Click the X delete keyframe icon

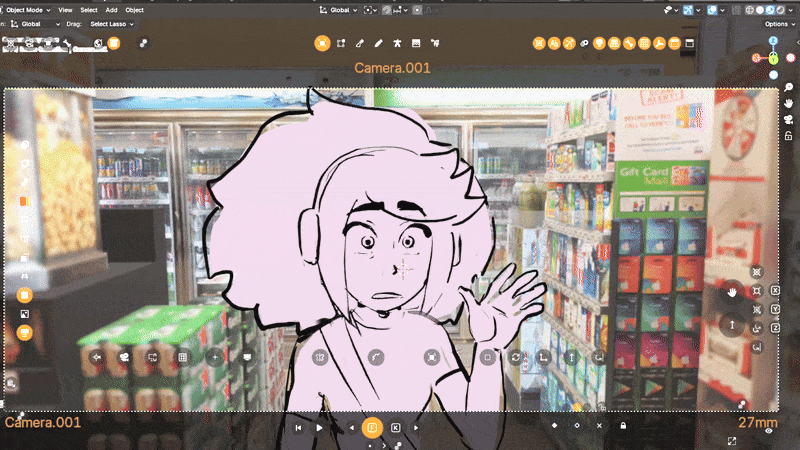point(599,425)
